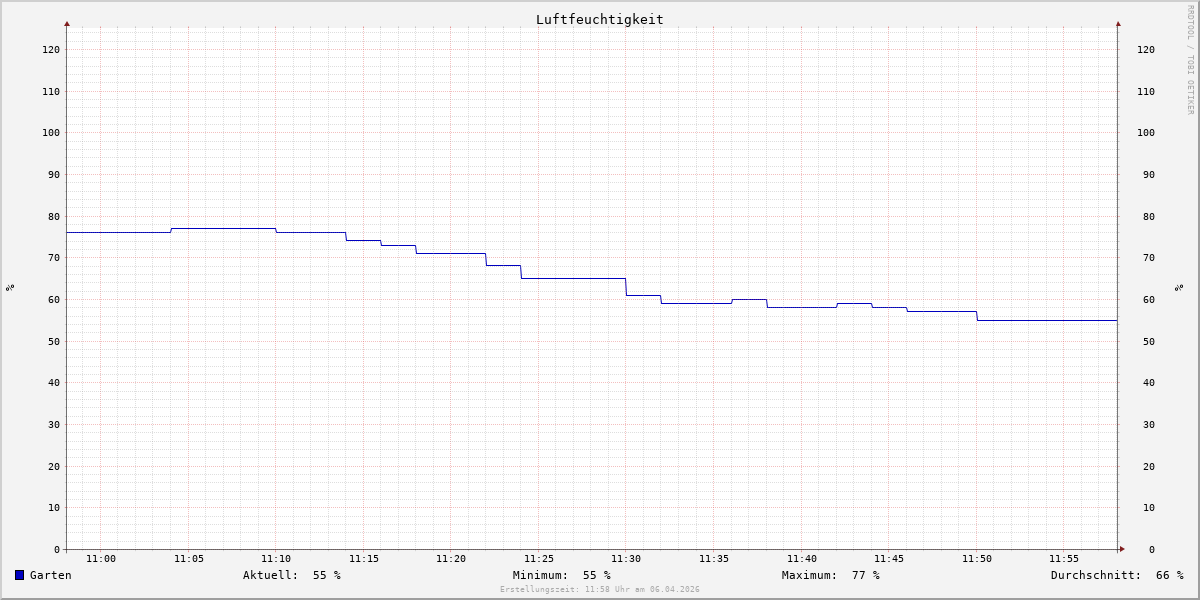Click the 11:20 time axis label
Viewport: 1200px width, 600px height.
(451, 559)
